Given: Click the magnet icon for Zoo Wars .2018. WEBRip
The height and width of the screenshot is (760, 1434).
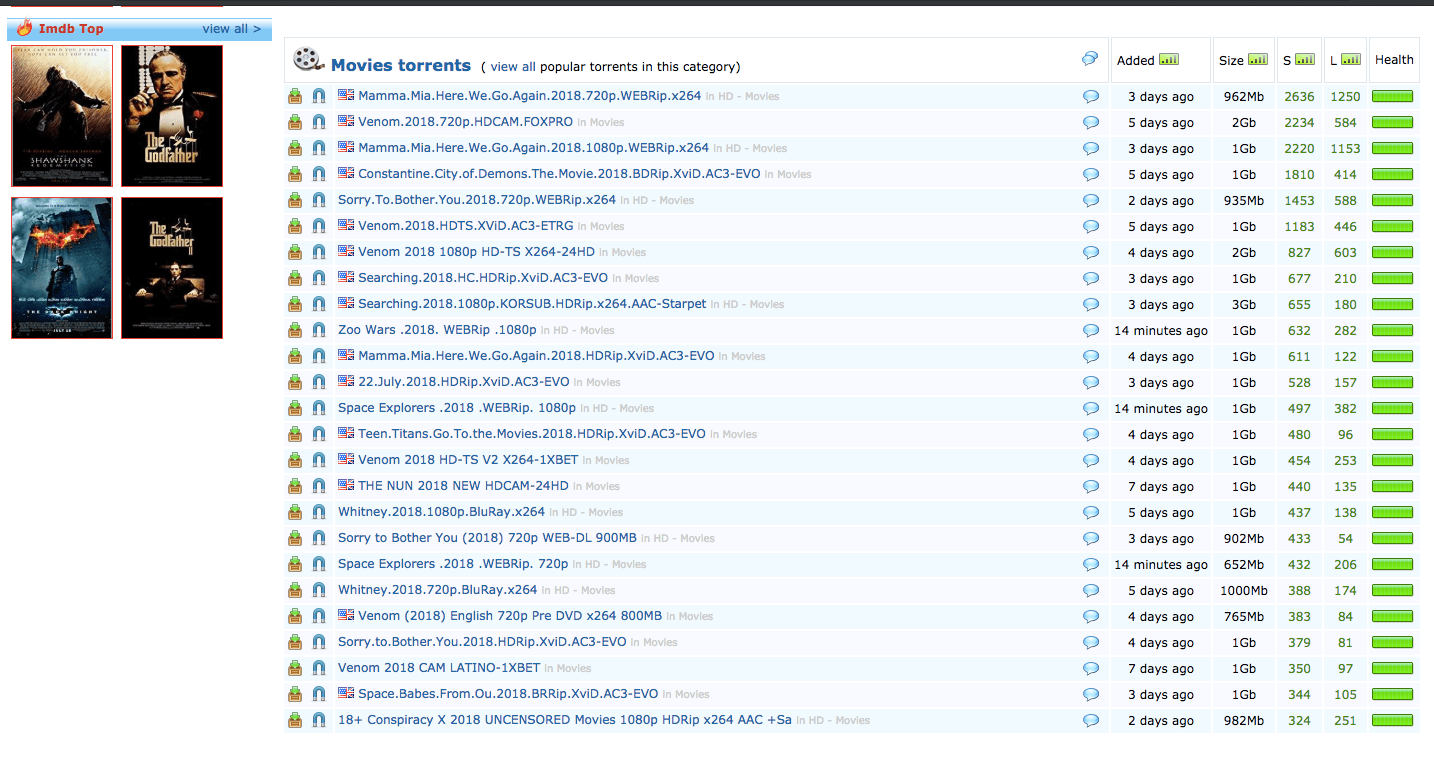Looking at the screenshot, I should point(319,330).
